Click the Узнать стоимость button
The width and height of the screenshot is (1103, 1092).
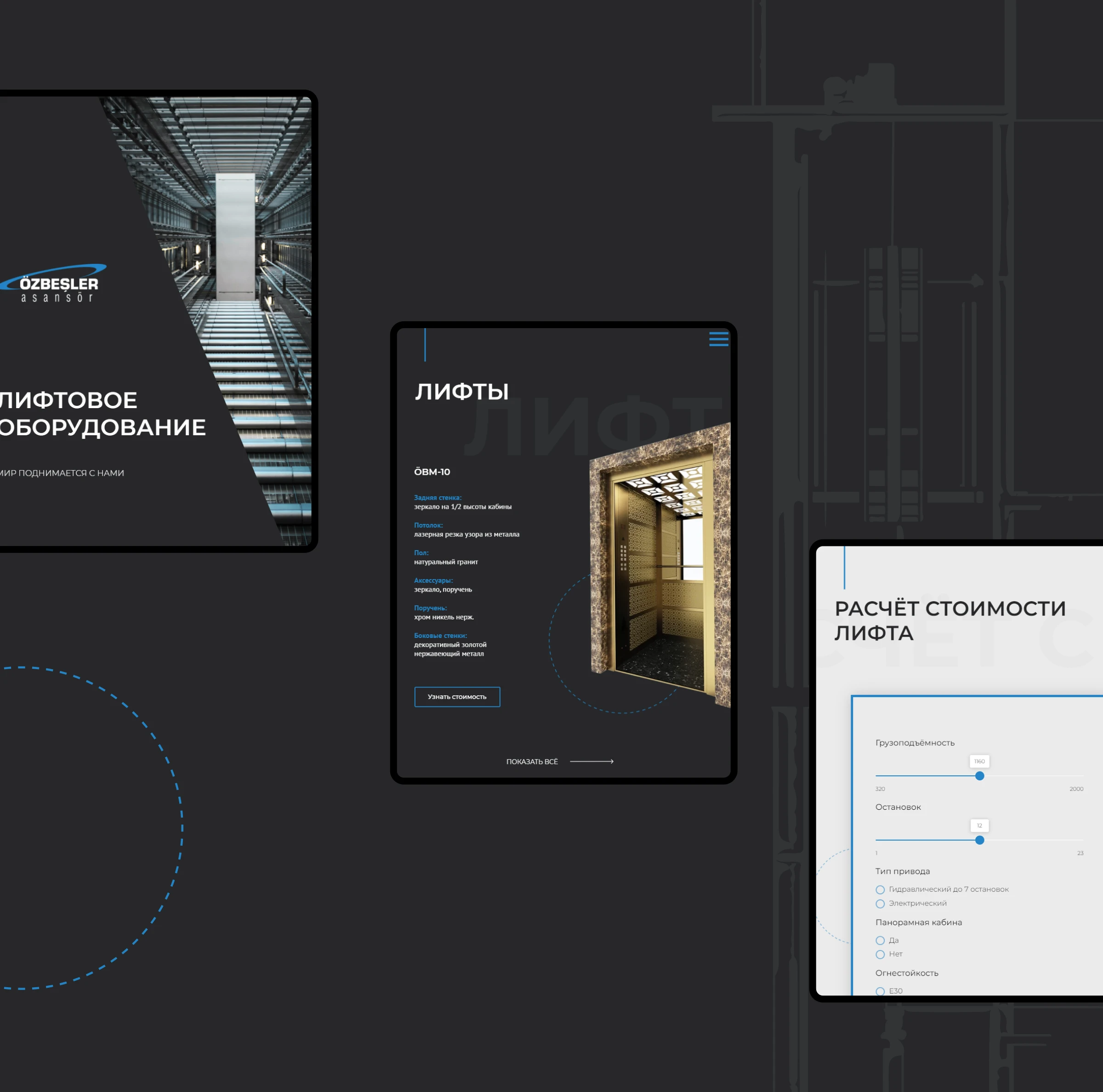click(457, 697)
